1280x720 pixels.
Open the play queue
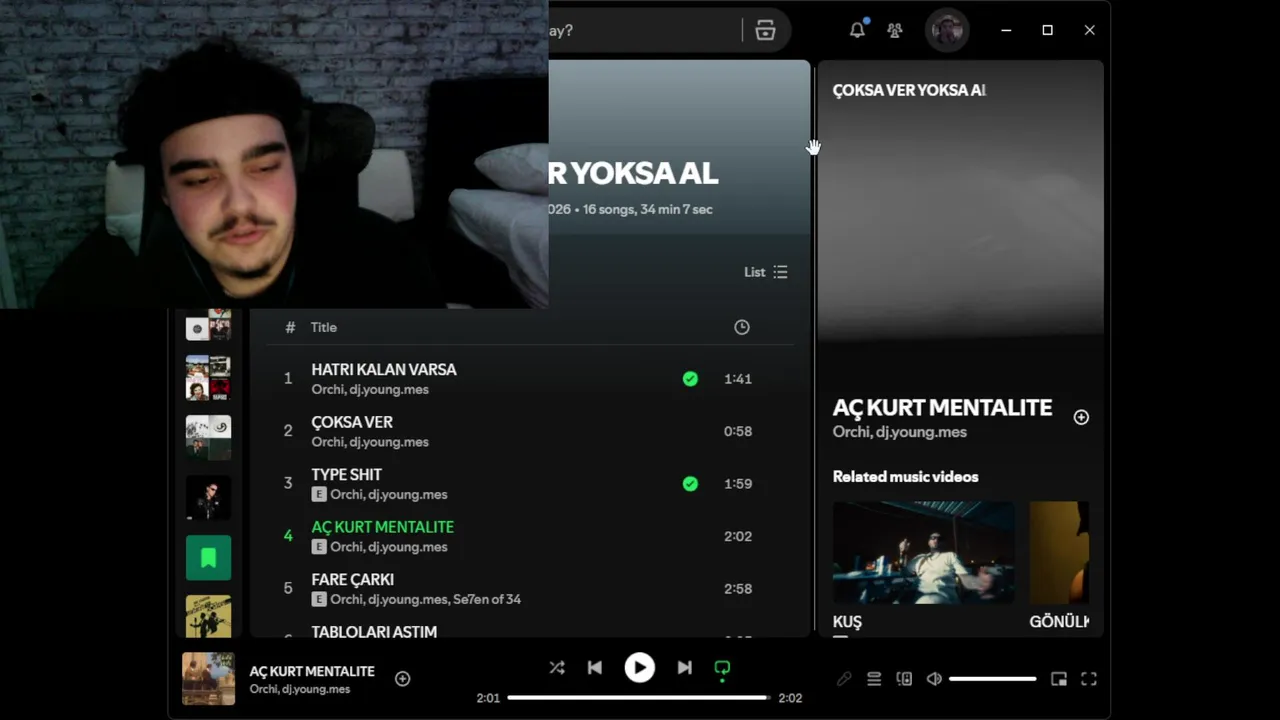point(874,679)
